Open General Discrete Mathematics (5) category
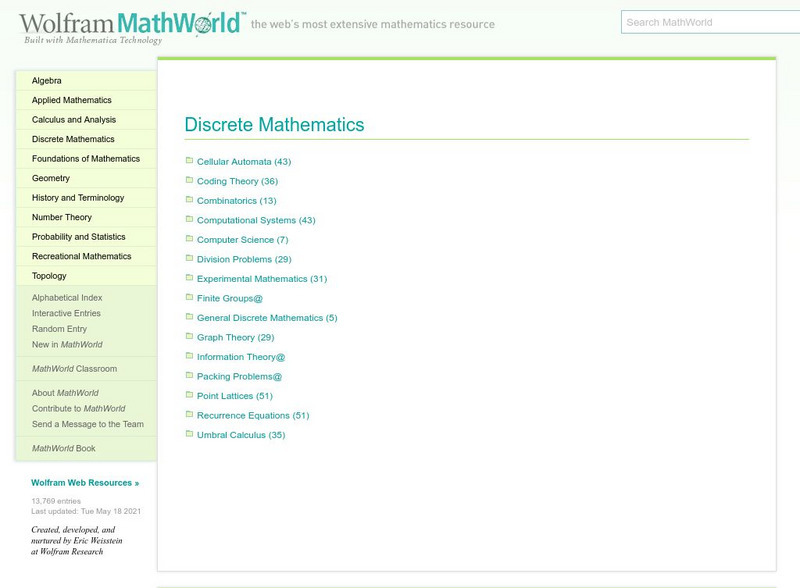The image size is (800, 588). 267,318
